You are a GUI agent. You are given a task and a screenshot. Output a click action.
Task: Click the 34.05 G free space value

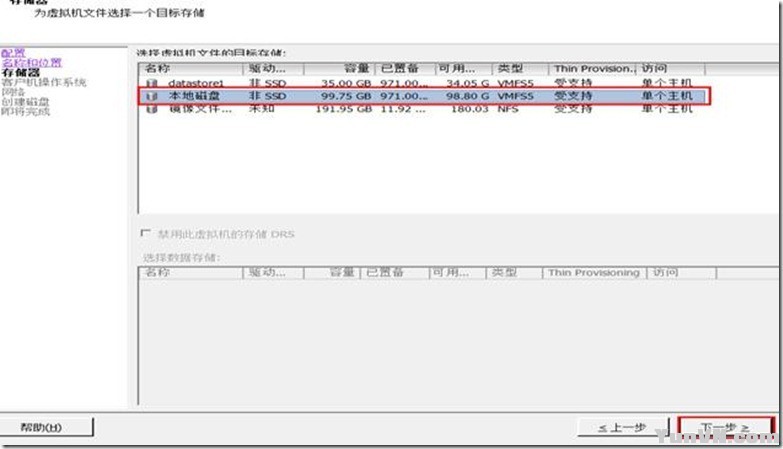(468, 83)
